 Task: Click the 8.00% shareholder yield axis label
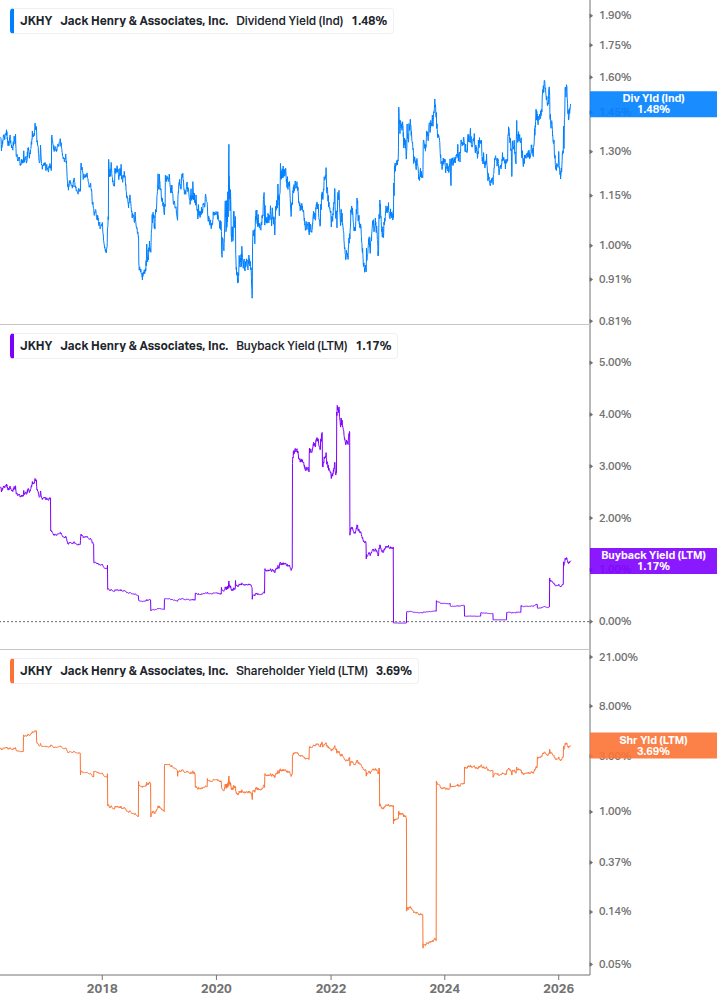(x=615, y=706)
